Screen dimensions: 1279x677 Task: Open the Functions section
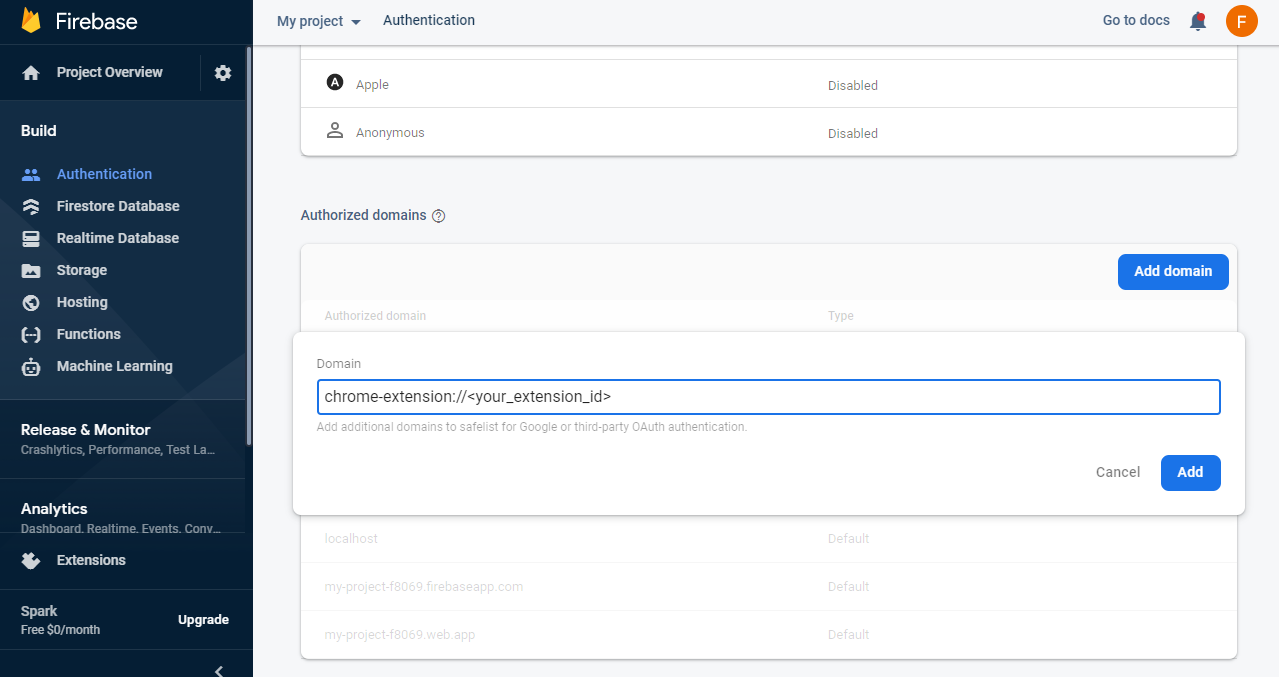click(88, 334)
